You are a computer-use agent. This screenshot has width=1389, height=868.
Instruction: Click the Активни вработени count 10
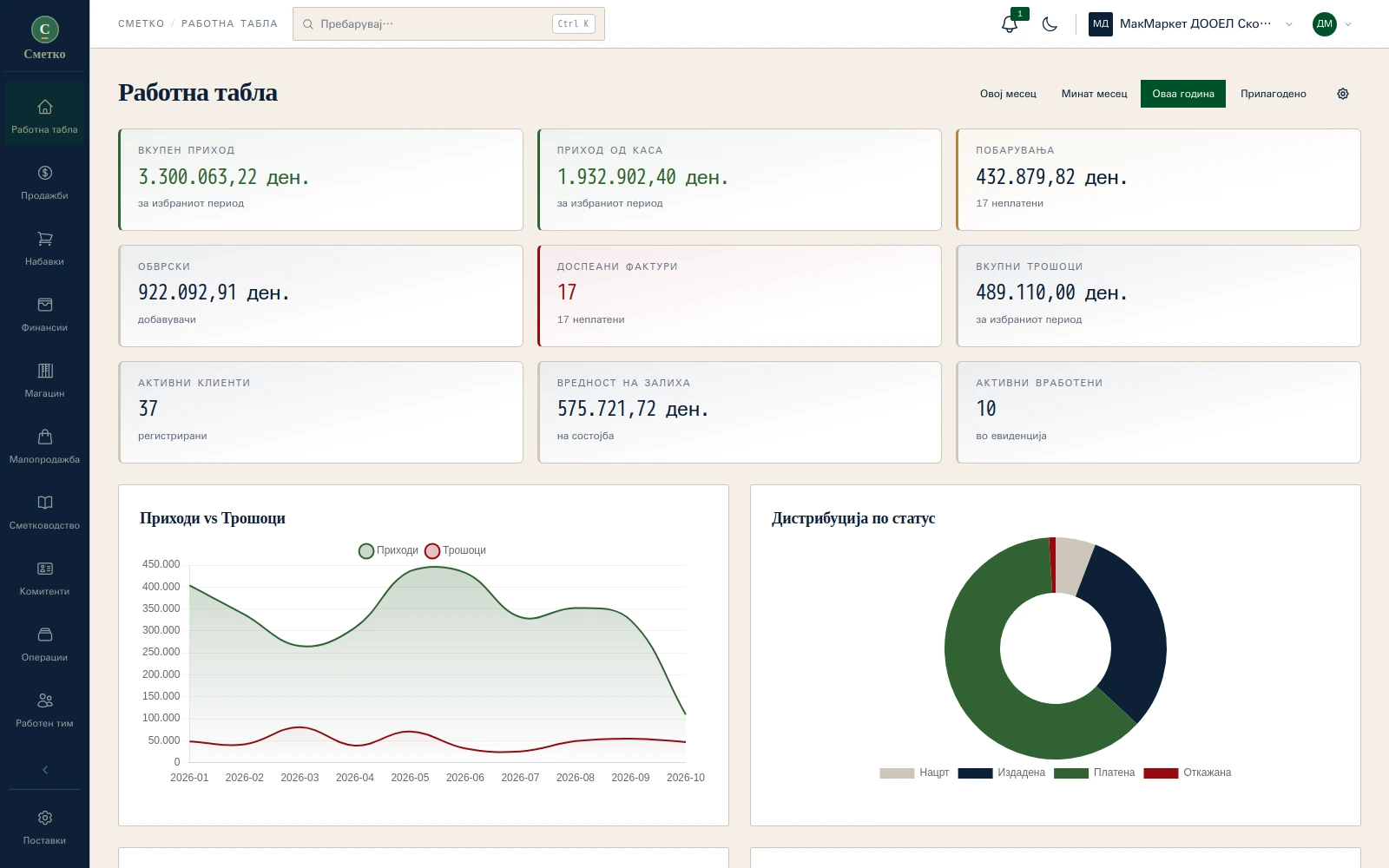986,409
